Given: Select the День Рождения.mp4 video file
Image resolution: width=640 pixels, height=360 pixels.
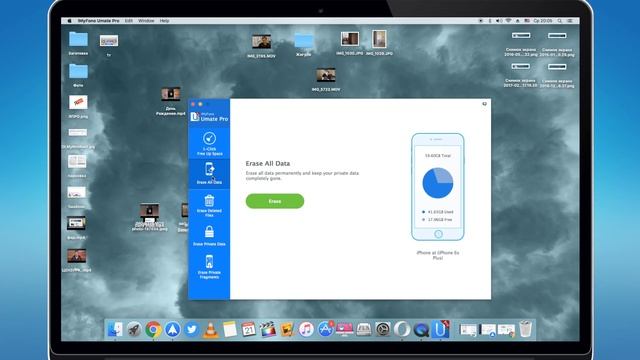Looking at the screenshot, I should tap(171, 101).
